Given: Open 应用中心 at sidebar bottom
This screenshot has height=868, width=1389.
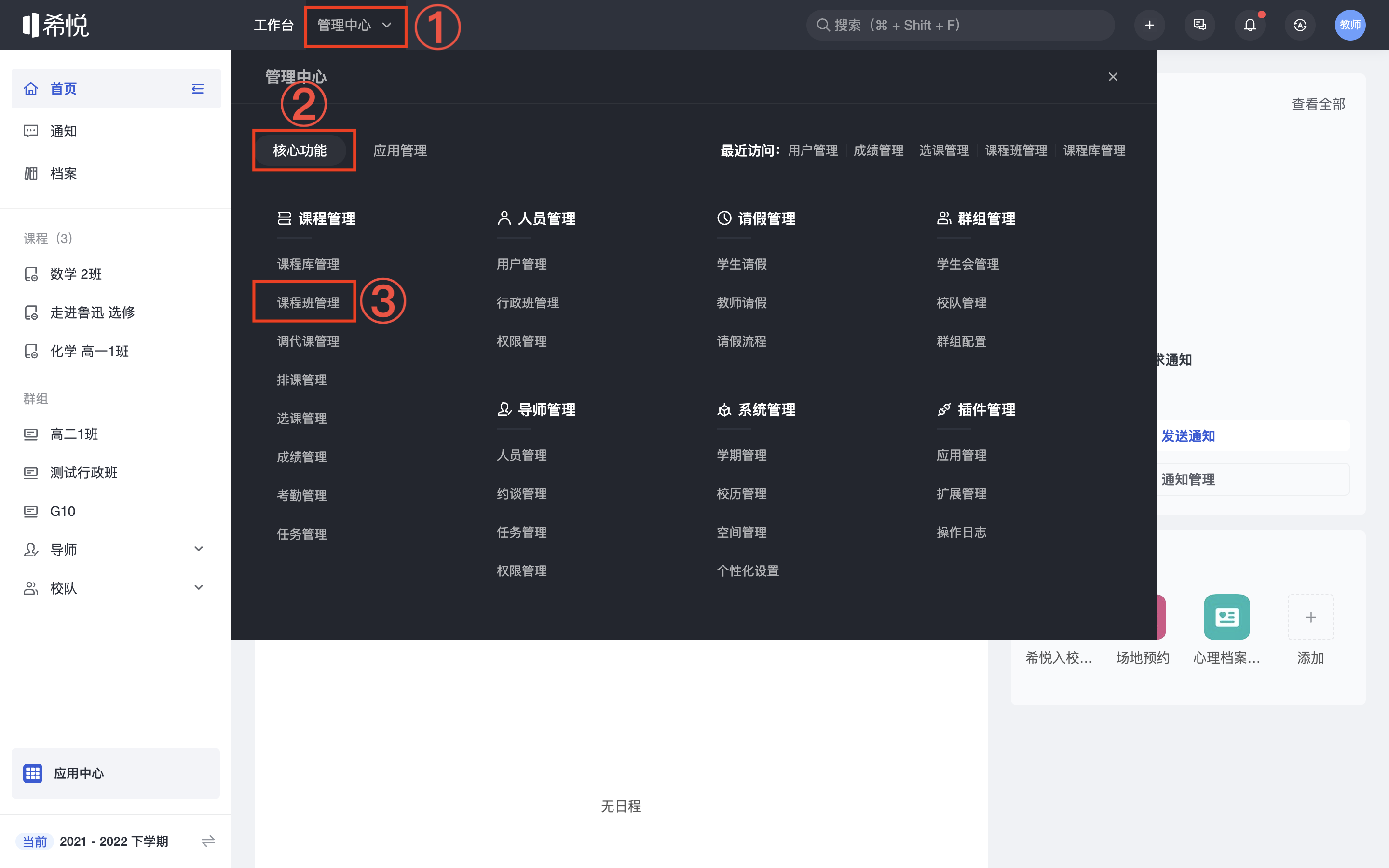Looking at the screenshot, I should point(116,773).
